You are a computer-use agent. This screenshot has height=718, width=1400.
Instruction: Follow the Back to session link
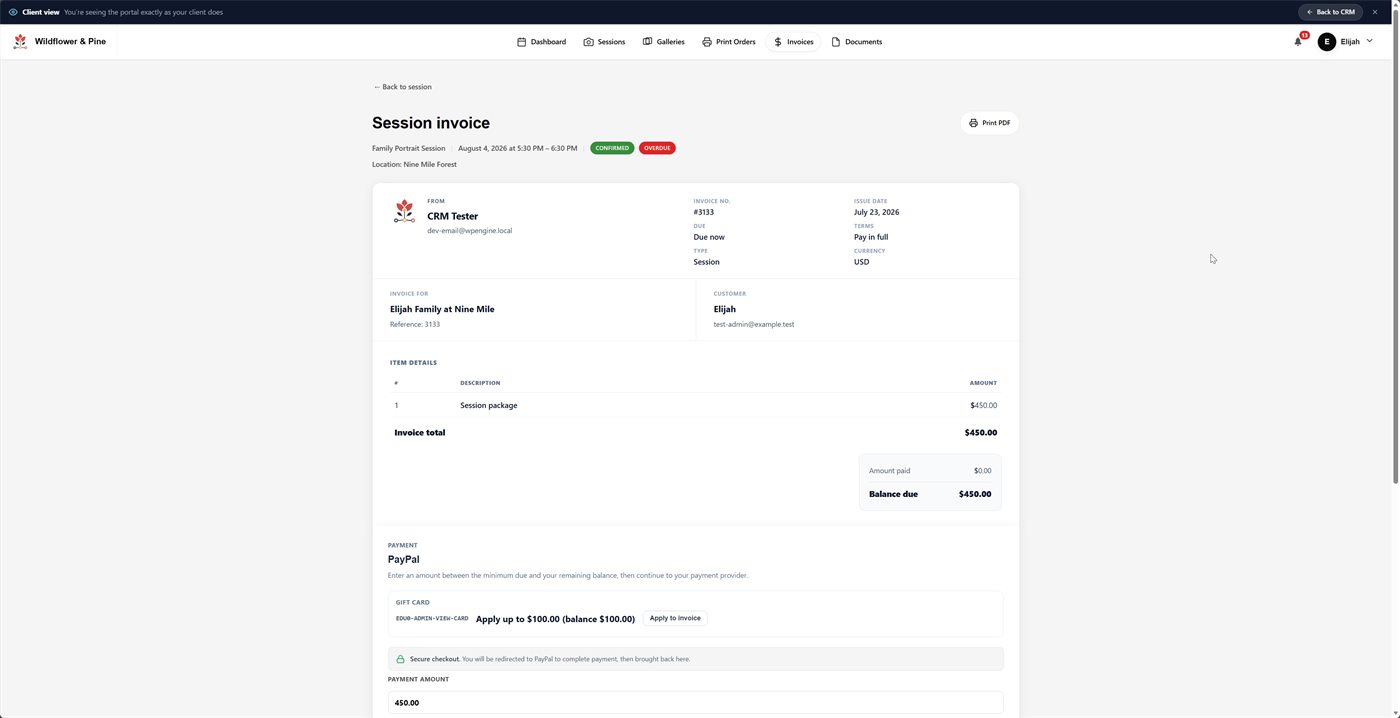402,87
